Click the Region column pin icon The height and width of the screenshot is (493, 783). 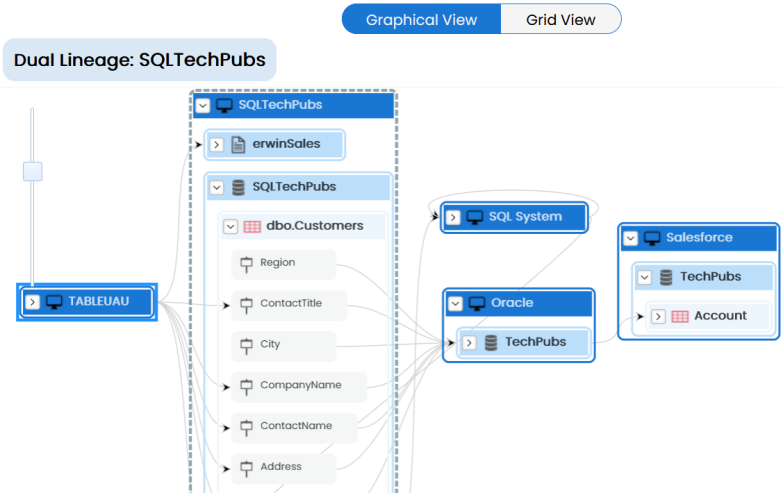[246, 264]
